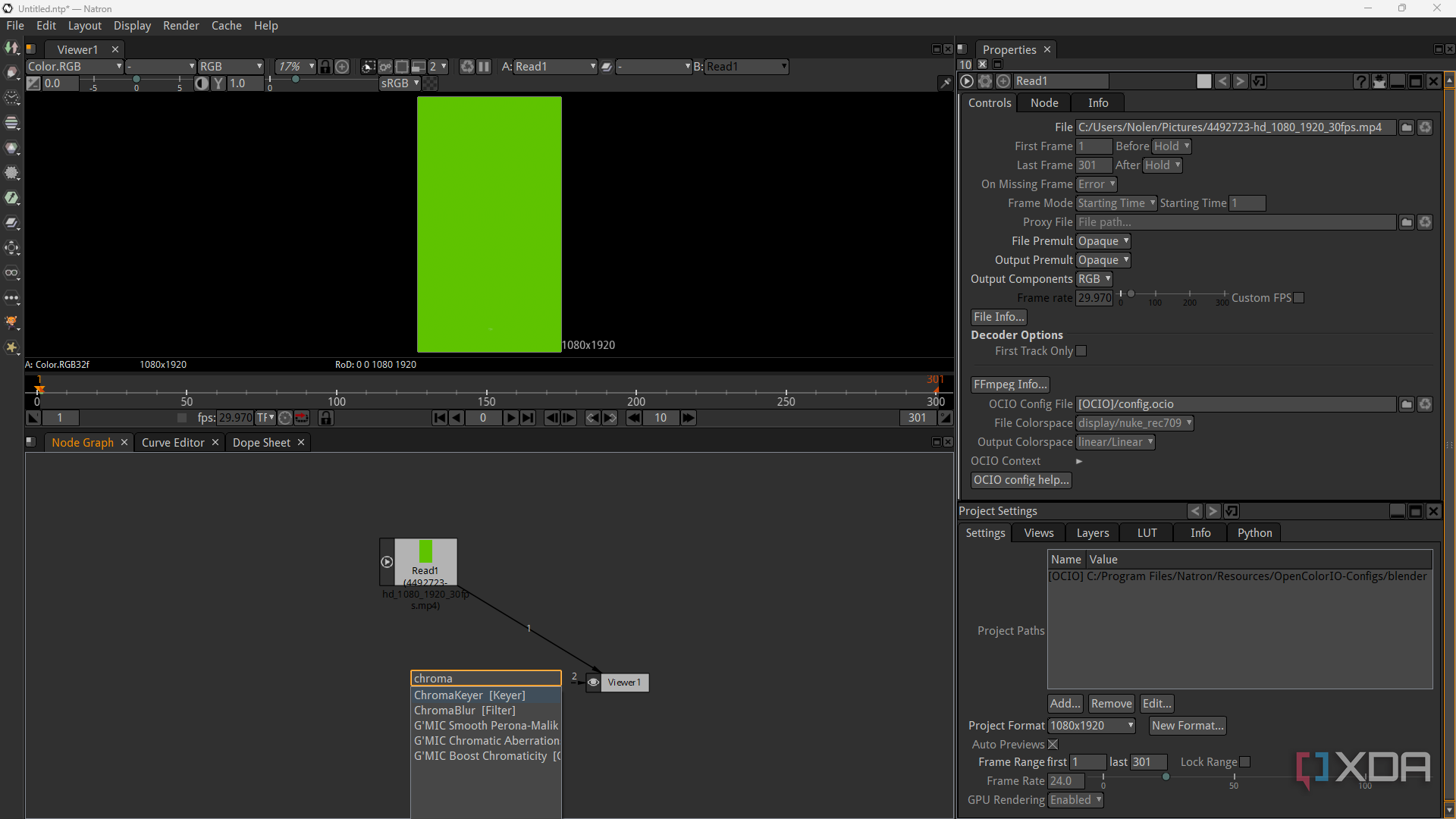Click the force render refresh icon
Viewport: 1456px width, 819px height.
tap(467, 67)
